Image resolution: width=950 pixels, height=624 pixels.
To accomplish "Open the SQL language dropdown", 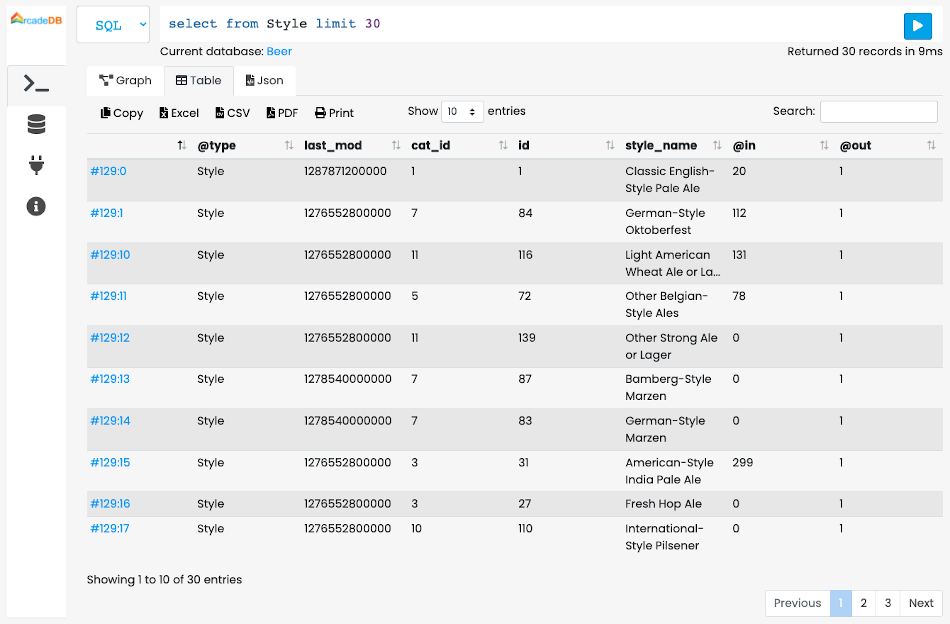I will tap(112, 24).
